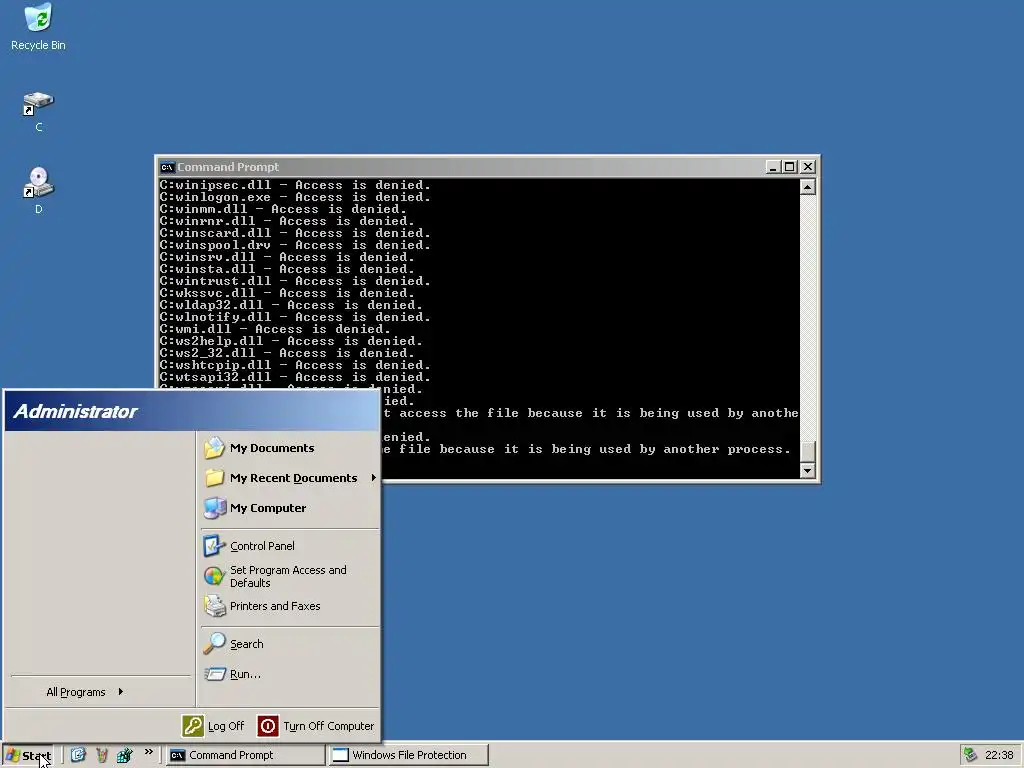Image resolution: width=1024 pixels, height=768 pixels.
Task: Expand hidden quick launch items chevron
Action: point(149,752)
